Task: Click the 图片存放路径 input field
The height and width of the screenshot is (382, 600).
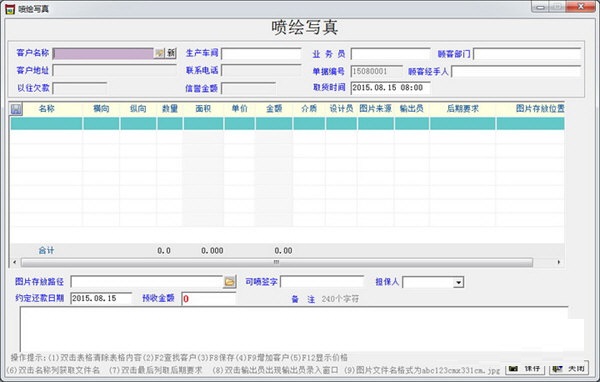Action: click(147, 282)
